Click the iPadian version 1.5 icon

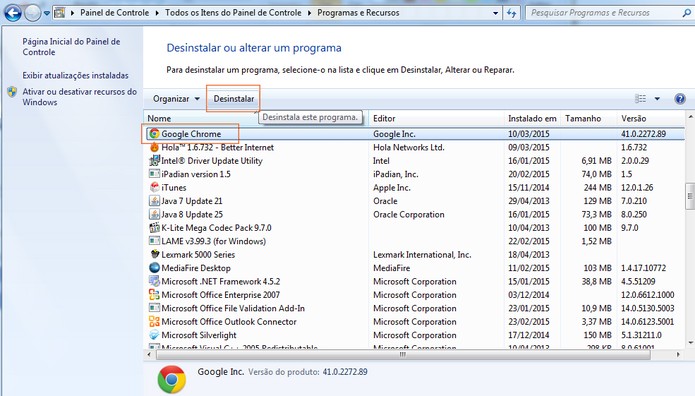(154, 174)
